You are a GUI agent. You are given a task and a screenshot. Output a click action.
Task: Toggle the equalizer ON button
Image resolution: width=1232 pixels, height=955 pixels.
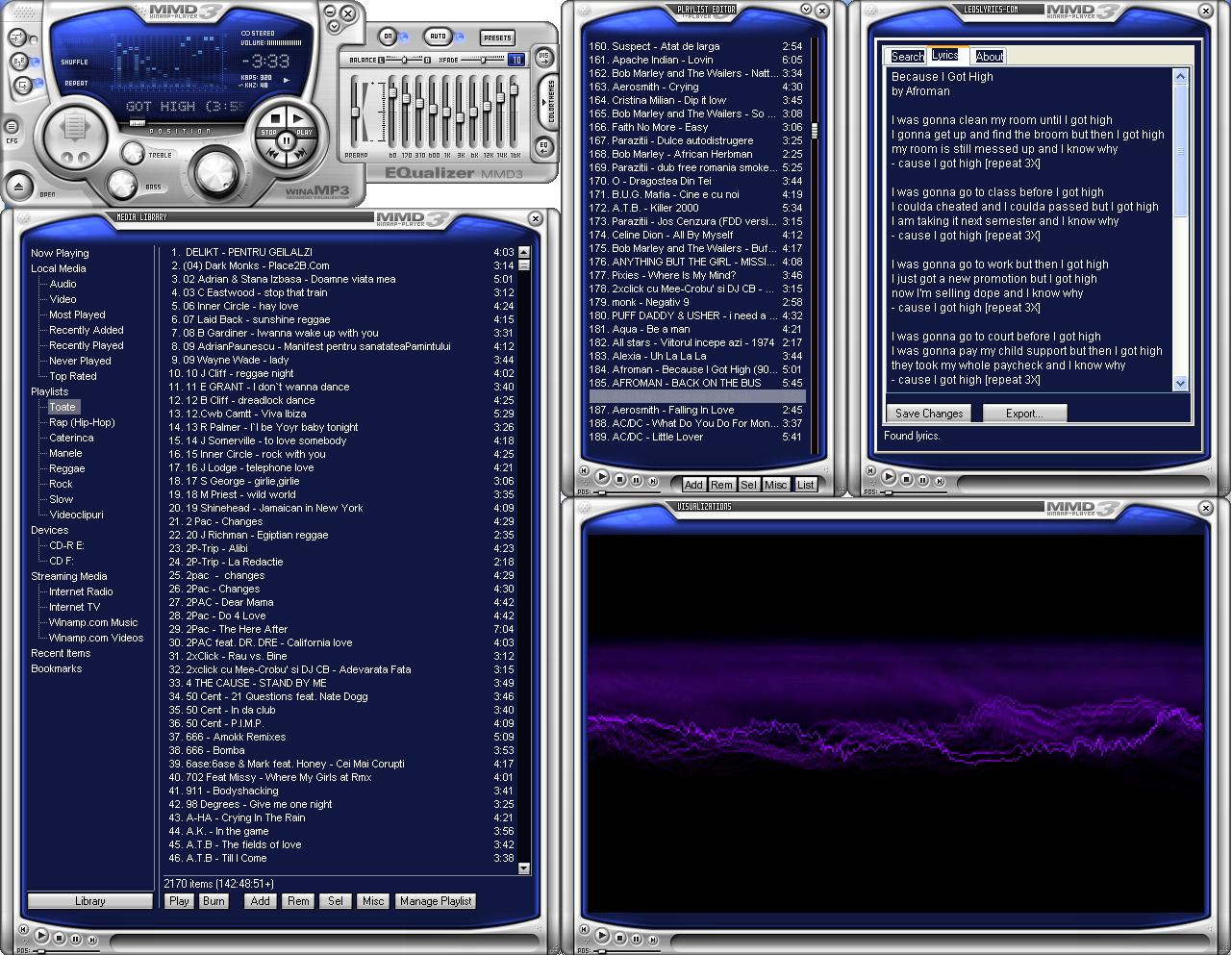pyautogui.click(x=388, y=37)
